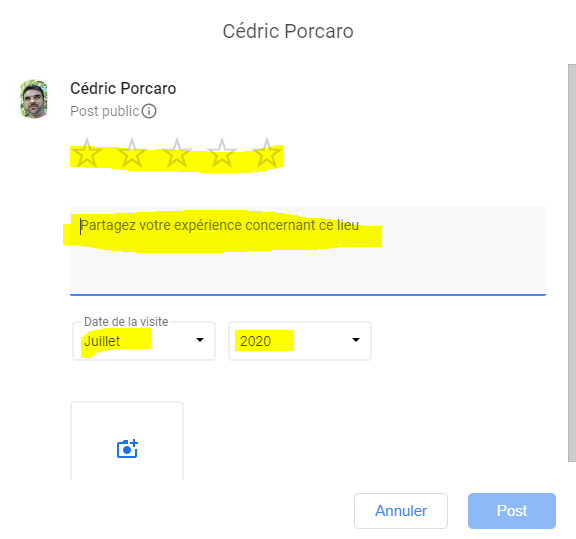Click the Cédric Porcaro name beside avatar
Viewport: 576px width, 539px height.
tap(123, 89)
